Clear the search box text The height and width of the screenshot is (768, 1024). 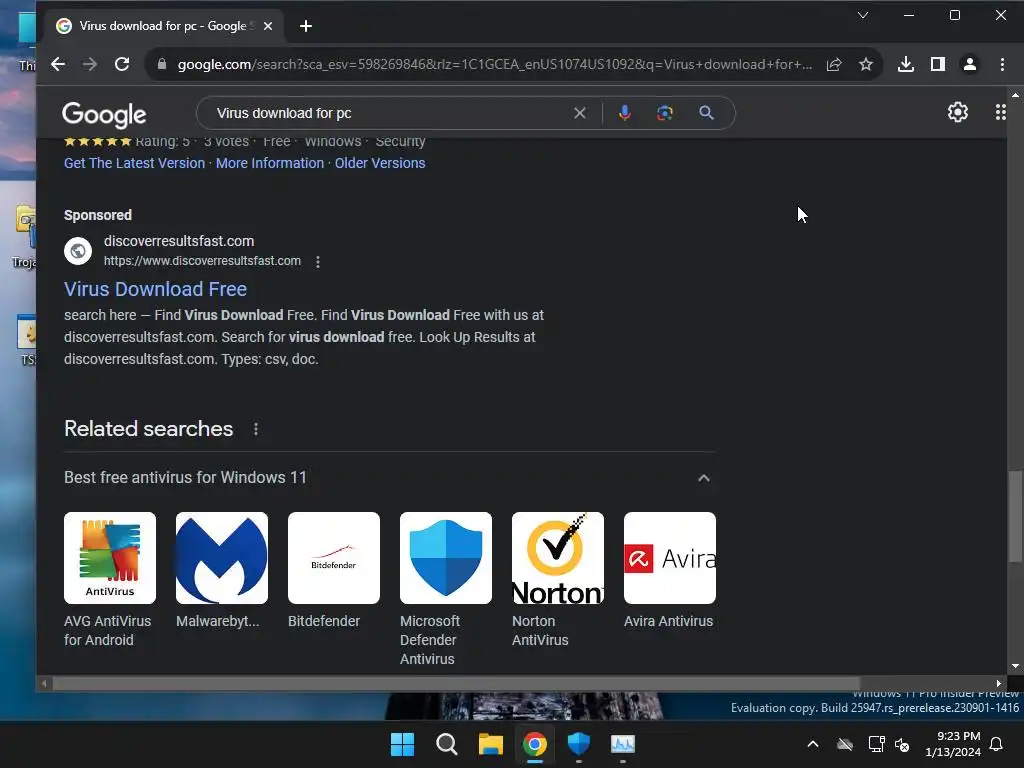pyautogui.click(x=579, y=113)
